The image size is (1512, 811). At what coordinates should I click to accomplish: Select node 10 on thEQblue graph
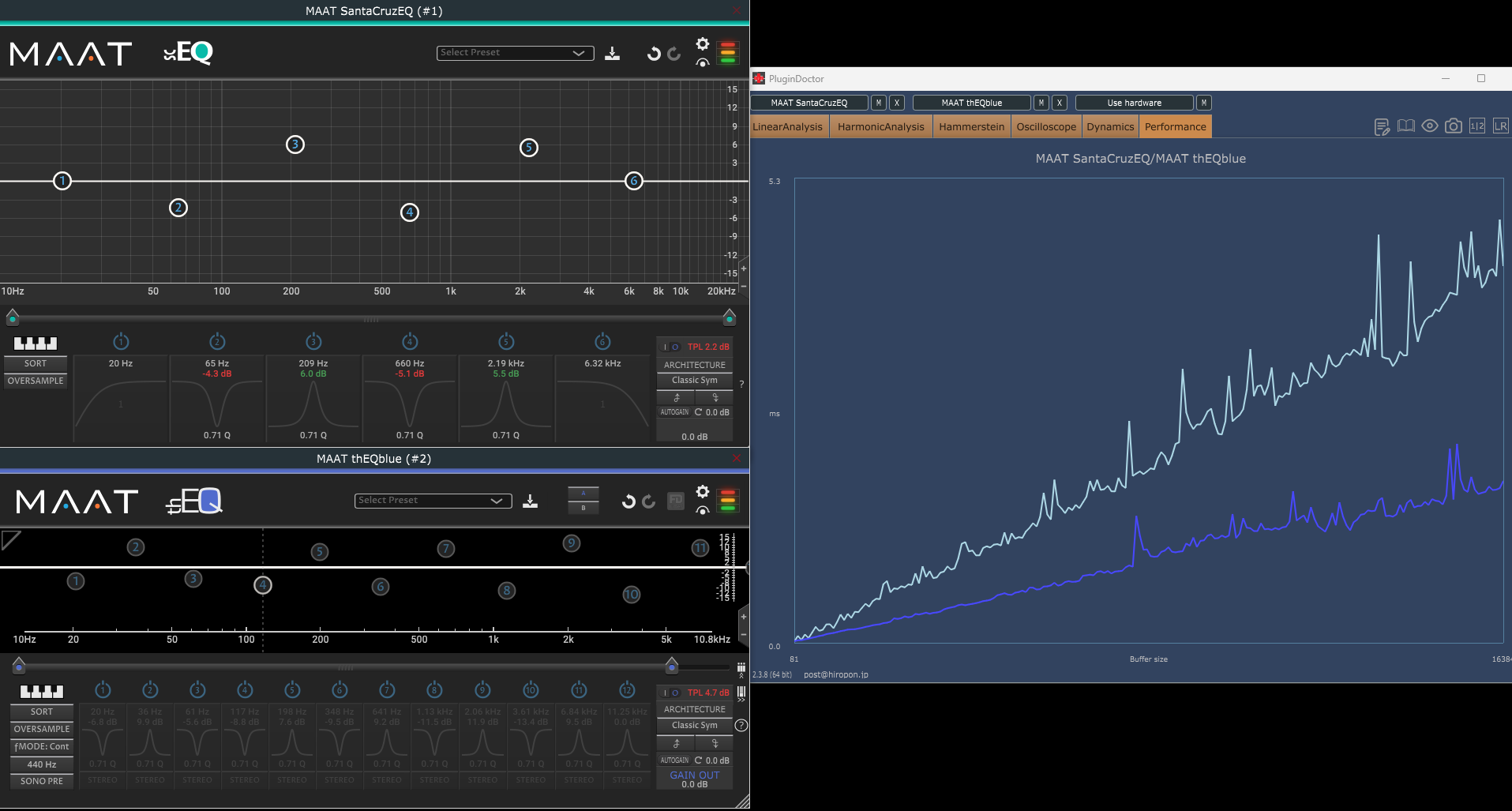(632, 595)
